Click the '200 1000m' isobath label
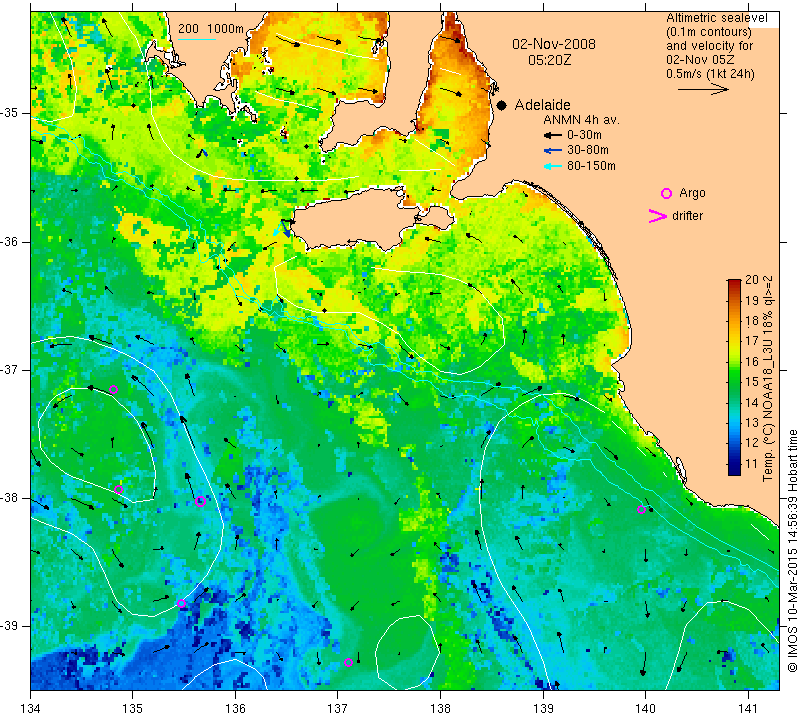Viewport: 800px width, 720px height. [x=211, y=29]
